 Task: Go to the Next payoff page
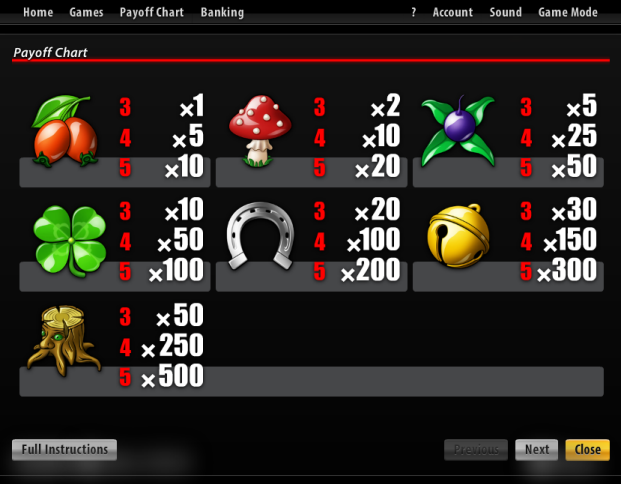pyautogui.click(x=537, y=450)
